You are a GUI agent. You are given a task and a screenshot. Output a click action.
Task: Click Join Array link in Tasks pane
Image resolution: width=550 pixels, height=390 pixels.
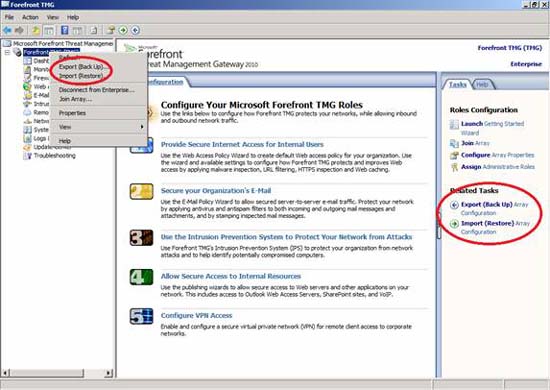coord(475,143)
